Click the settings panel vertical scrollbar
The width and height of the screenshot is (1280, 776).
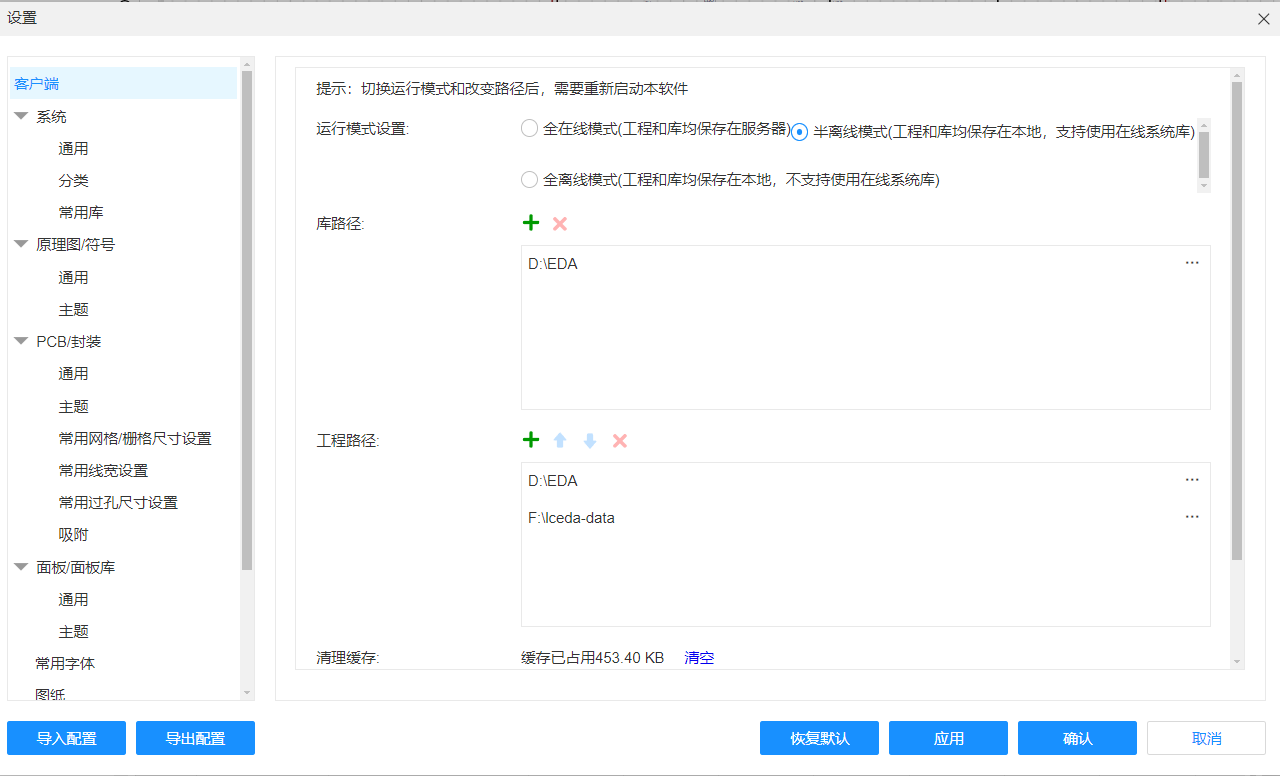tap(1237, 320)
